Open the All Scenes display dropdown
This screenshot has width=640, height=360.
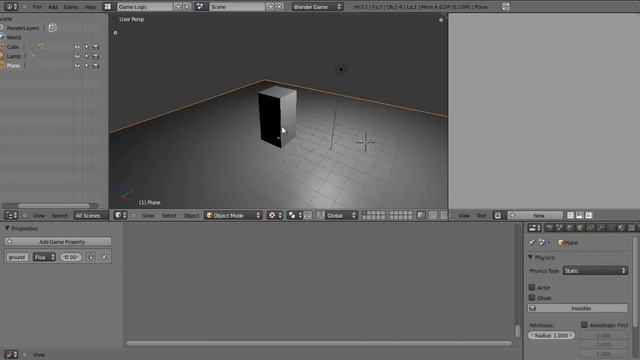point(90,216)
